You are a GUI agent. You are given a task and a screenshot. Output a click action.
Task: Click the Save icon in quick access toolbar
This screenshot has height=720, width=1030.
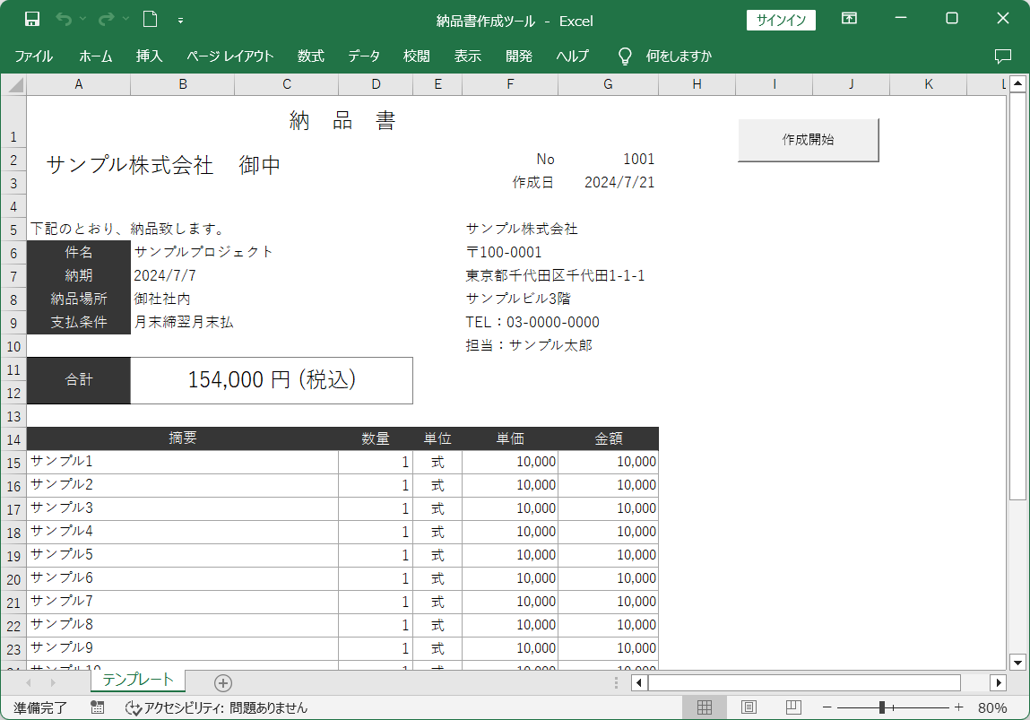[32, 20]
